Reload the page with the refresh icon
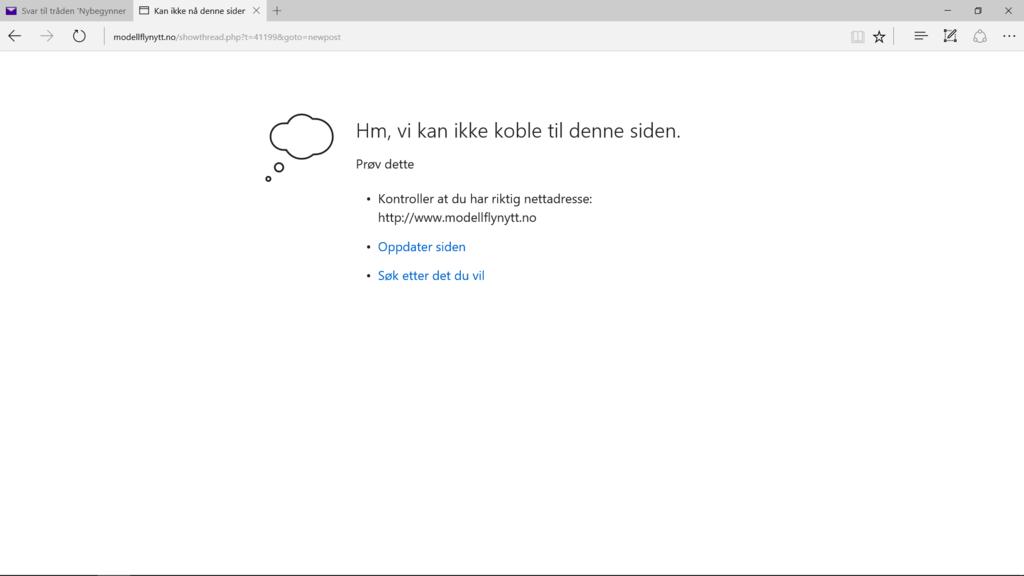 [79, 36]
